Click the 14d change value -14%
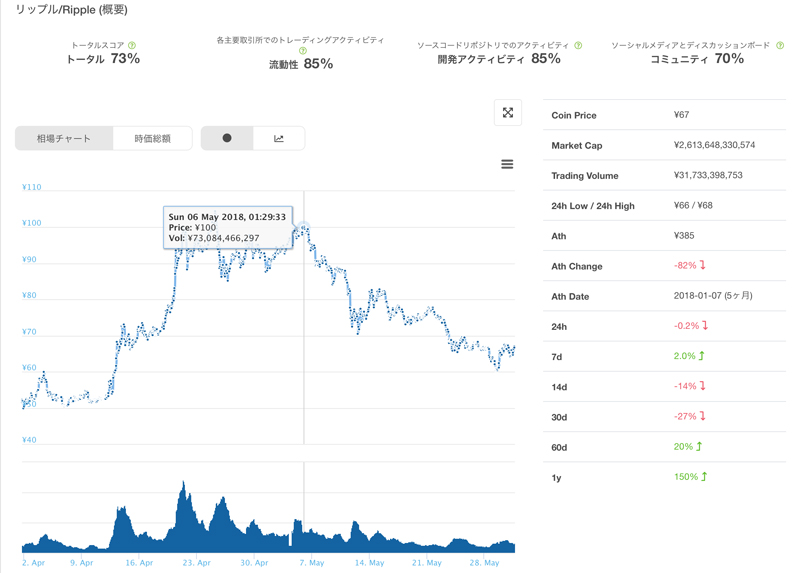The width and height of the screenshot is (800, 573). click(689, 386)
